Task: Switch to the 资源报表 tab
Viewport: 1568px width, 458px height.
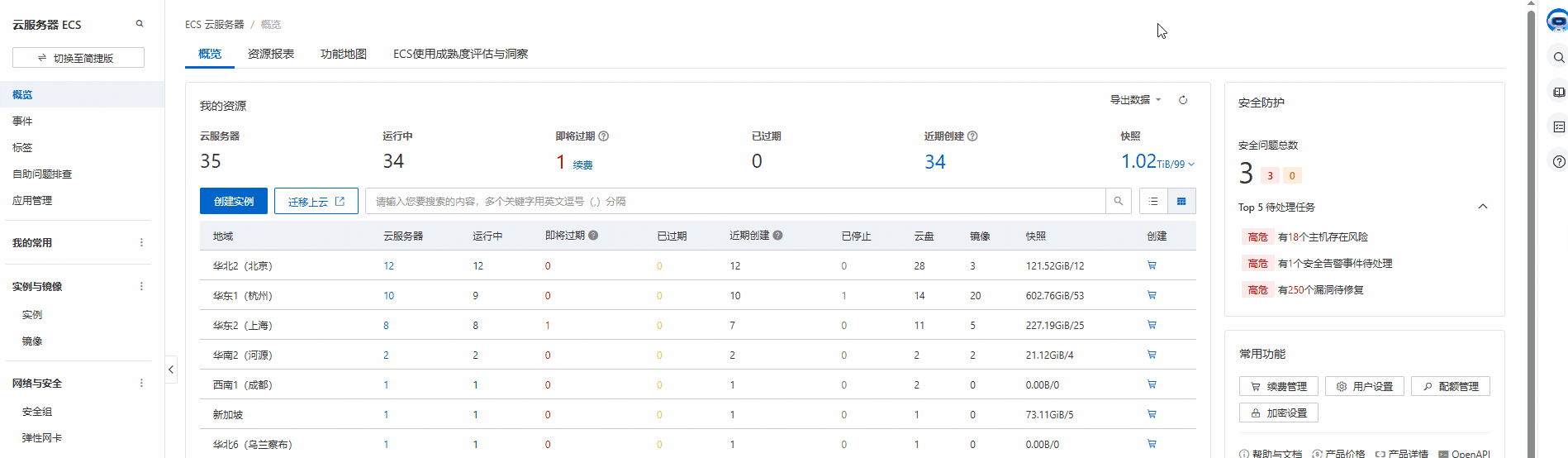Action: pyautogui.click(x=271, y=54)
